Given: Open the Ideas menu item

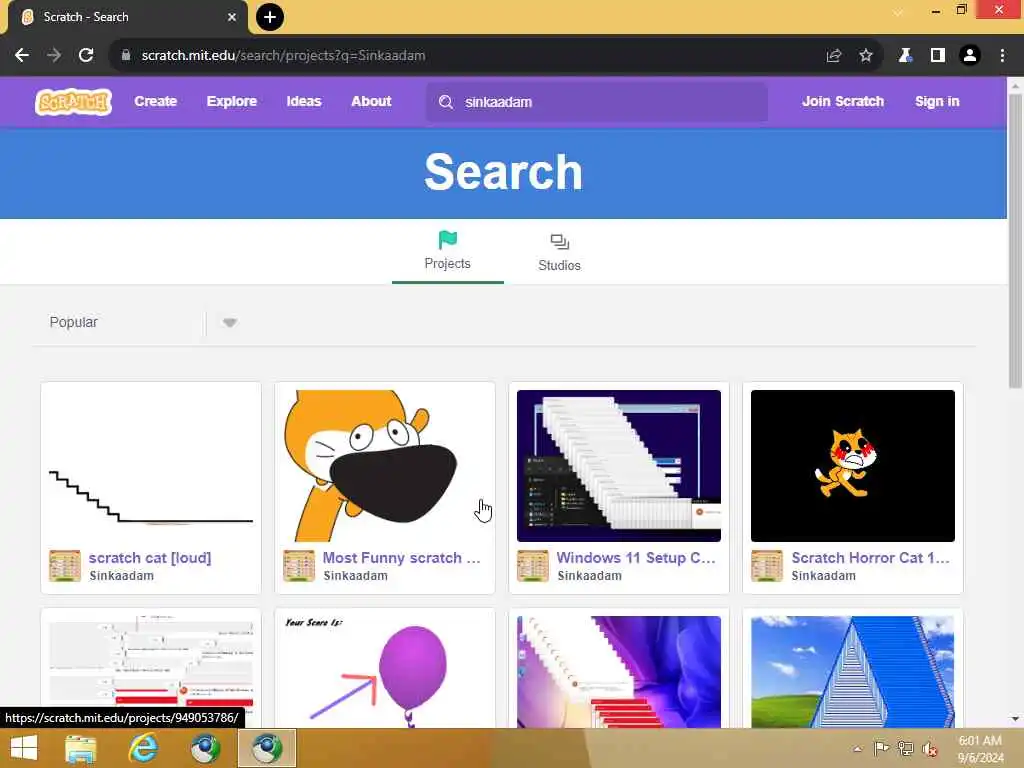Looking at the screenshot, I should (304, 101).
